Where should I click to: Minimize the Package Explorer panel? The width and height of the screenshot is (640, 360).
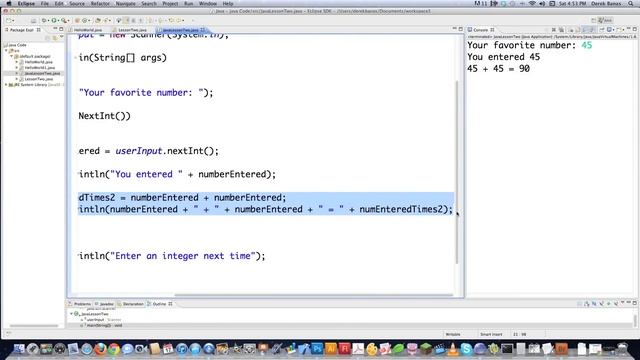55,29
